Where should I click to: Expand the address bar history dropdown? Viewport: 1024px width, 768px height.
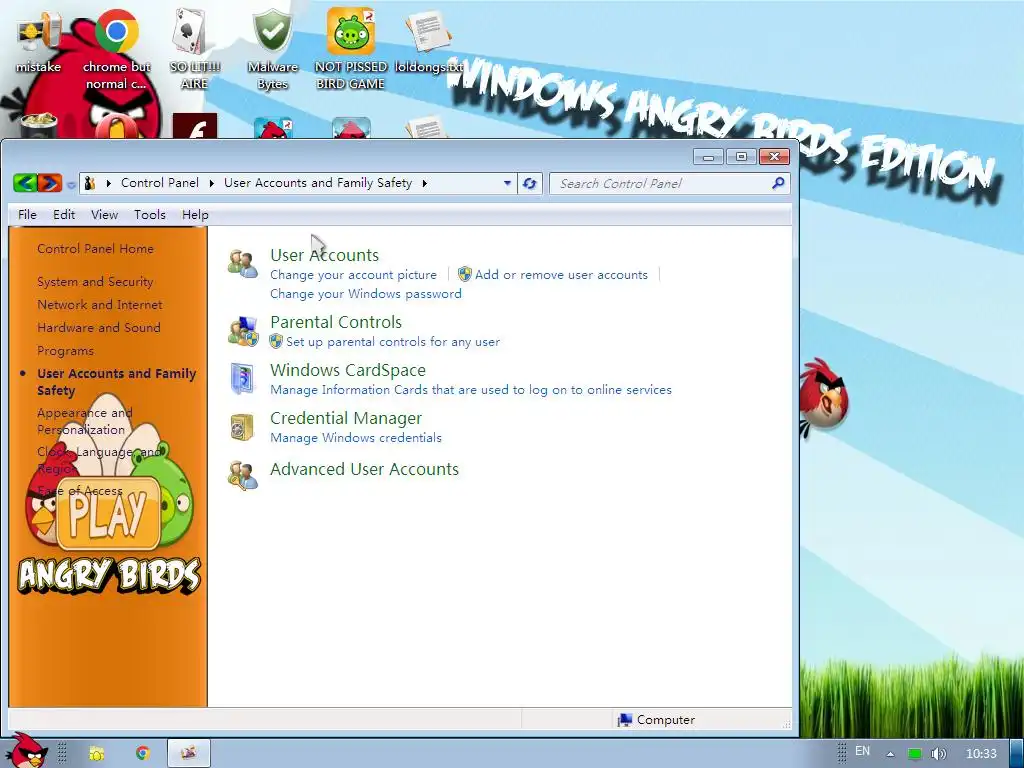point(507,184)
